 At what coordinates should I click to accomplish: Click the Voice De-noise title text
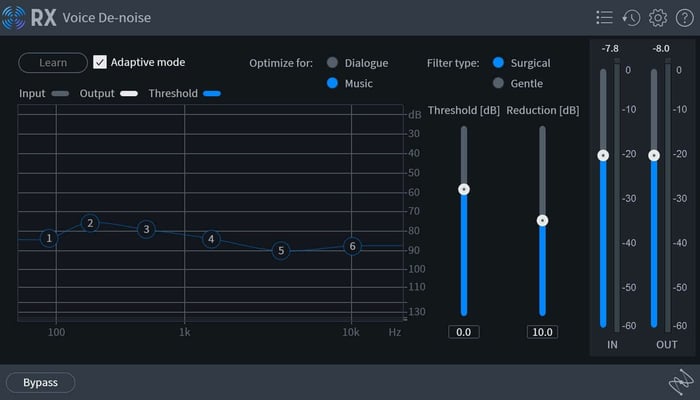[x=107, y=18]
